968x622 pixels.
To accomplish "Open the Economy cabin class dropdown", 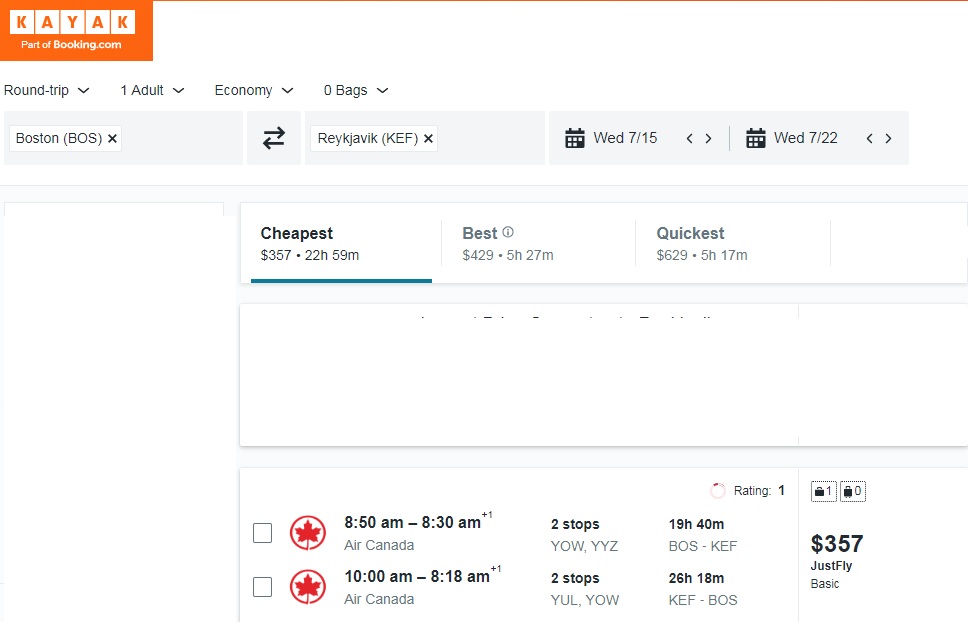I will [254, 90].
